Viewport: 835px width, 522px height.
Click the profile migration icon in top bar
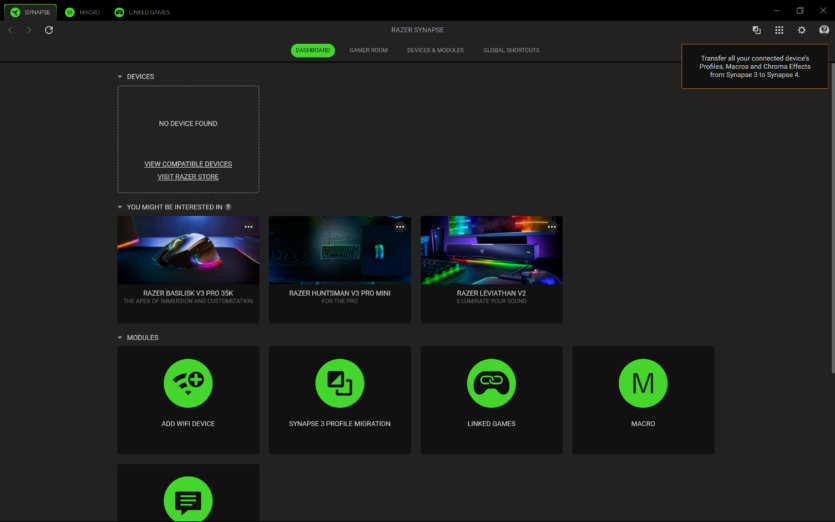click(x=757, y=30)
